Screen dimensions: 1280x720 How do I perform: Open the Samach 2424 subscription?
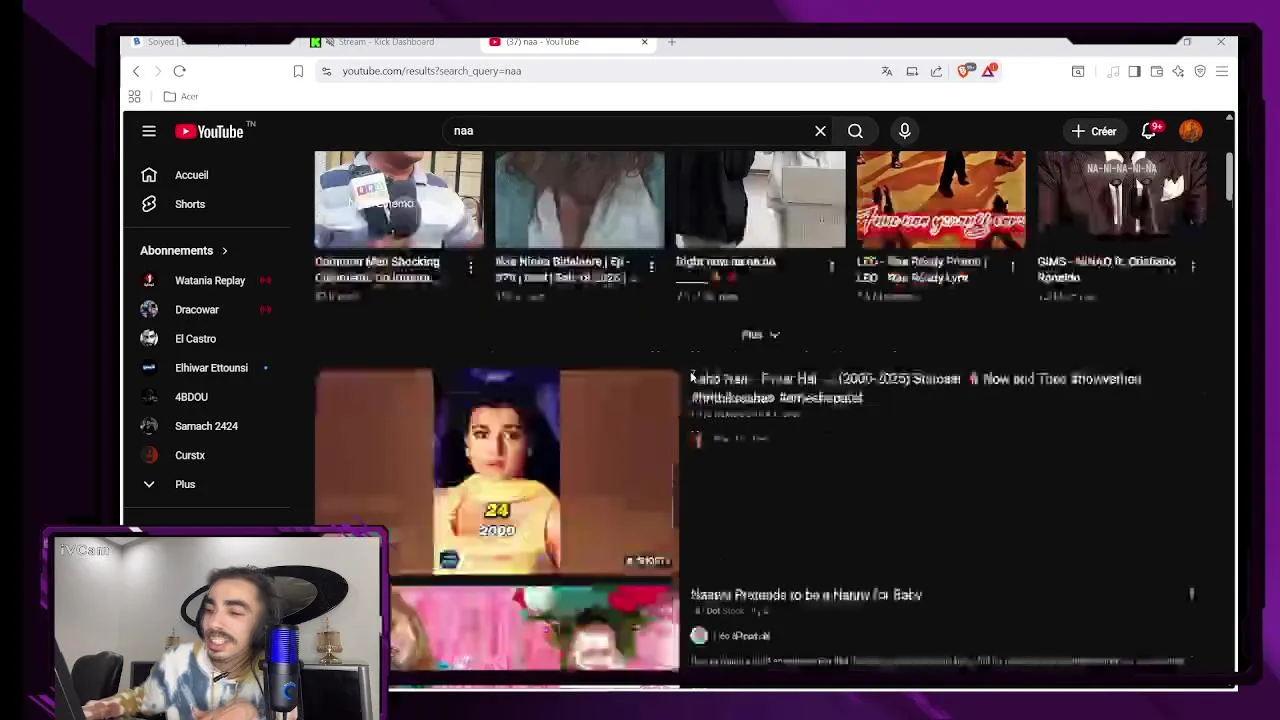click(x=206, y=426)
